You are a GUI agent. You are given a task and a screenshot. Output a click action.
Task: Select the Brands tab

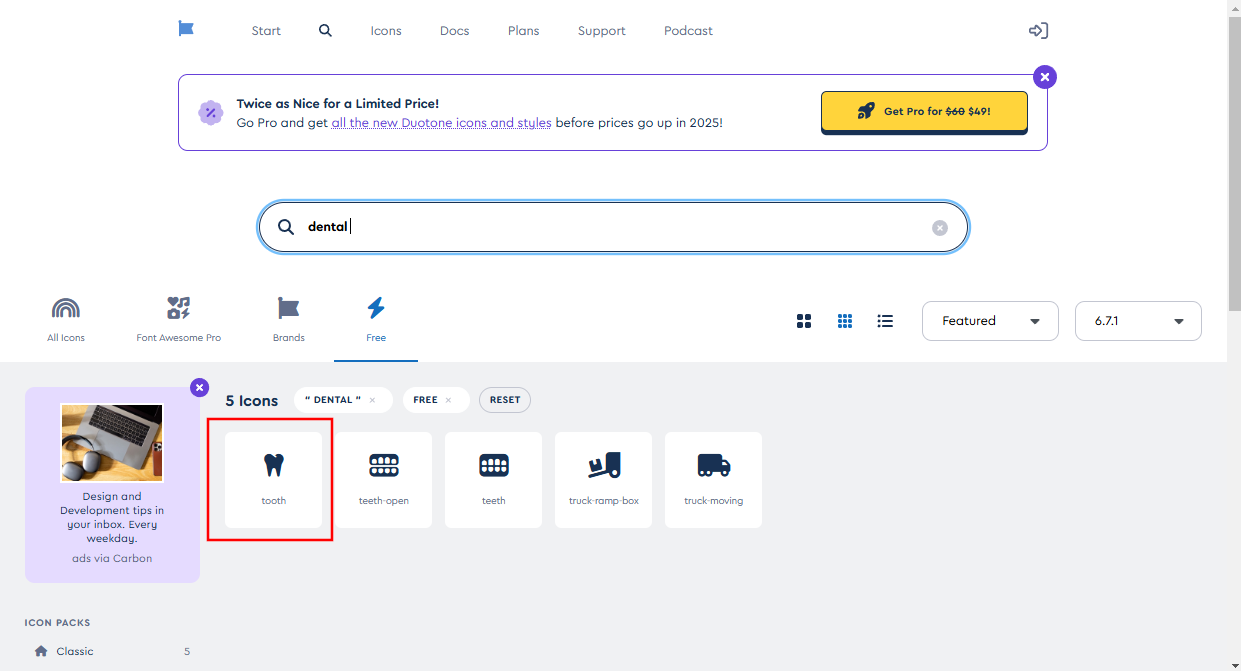(x=288, y=320)
